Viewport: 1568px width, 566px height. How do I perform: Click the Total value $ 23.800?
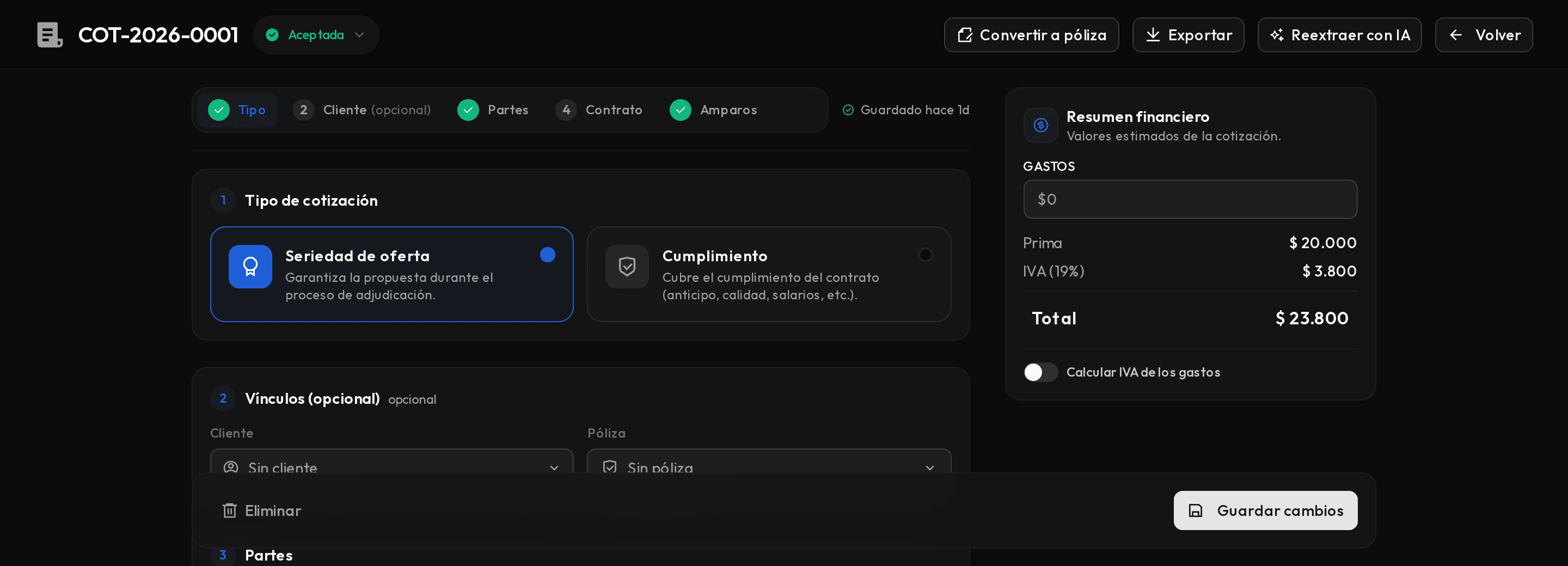[x=1312, y=318]
